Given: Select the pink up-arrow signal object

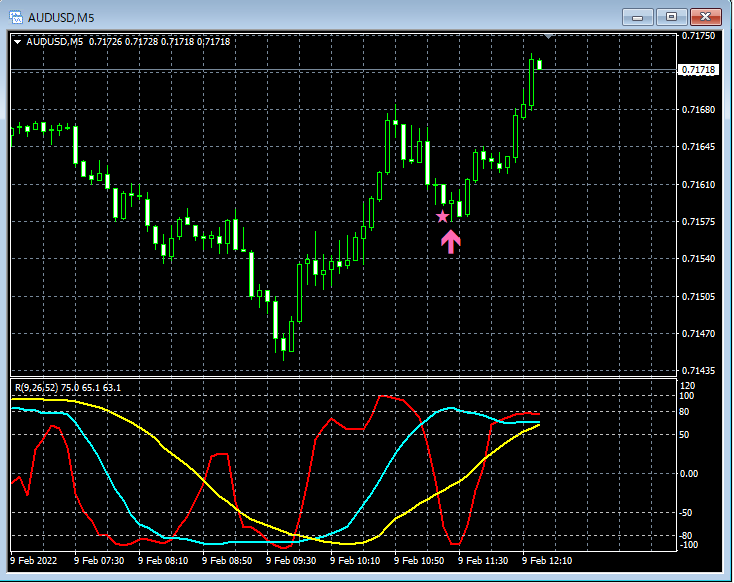Looking at the screenshot, I should 451,242.
